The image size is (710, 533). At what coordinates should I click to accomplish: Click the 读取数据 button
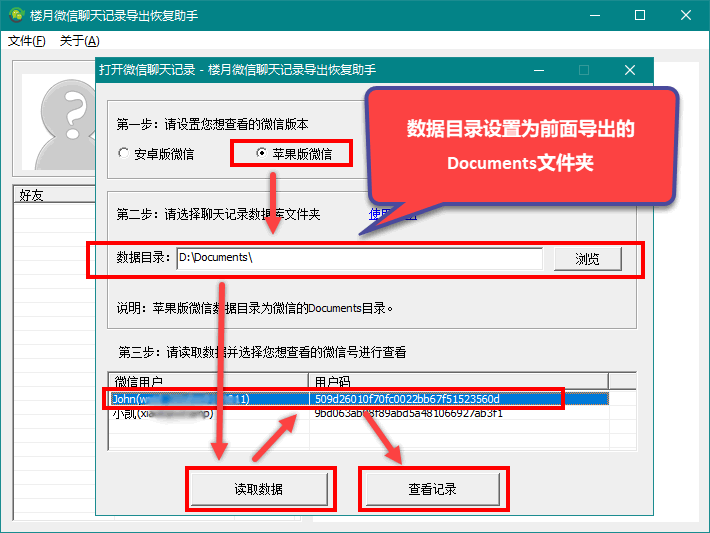tap(258, 489)
